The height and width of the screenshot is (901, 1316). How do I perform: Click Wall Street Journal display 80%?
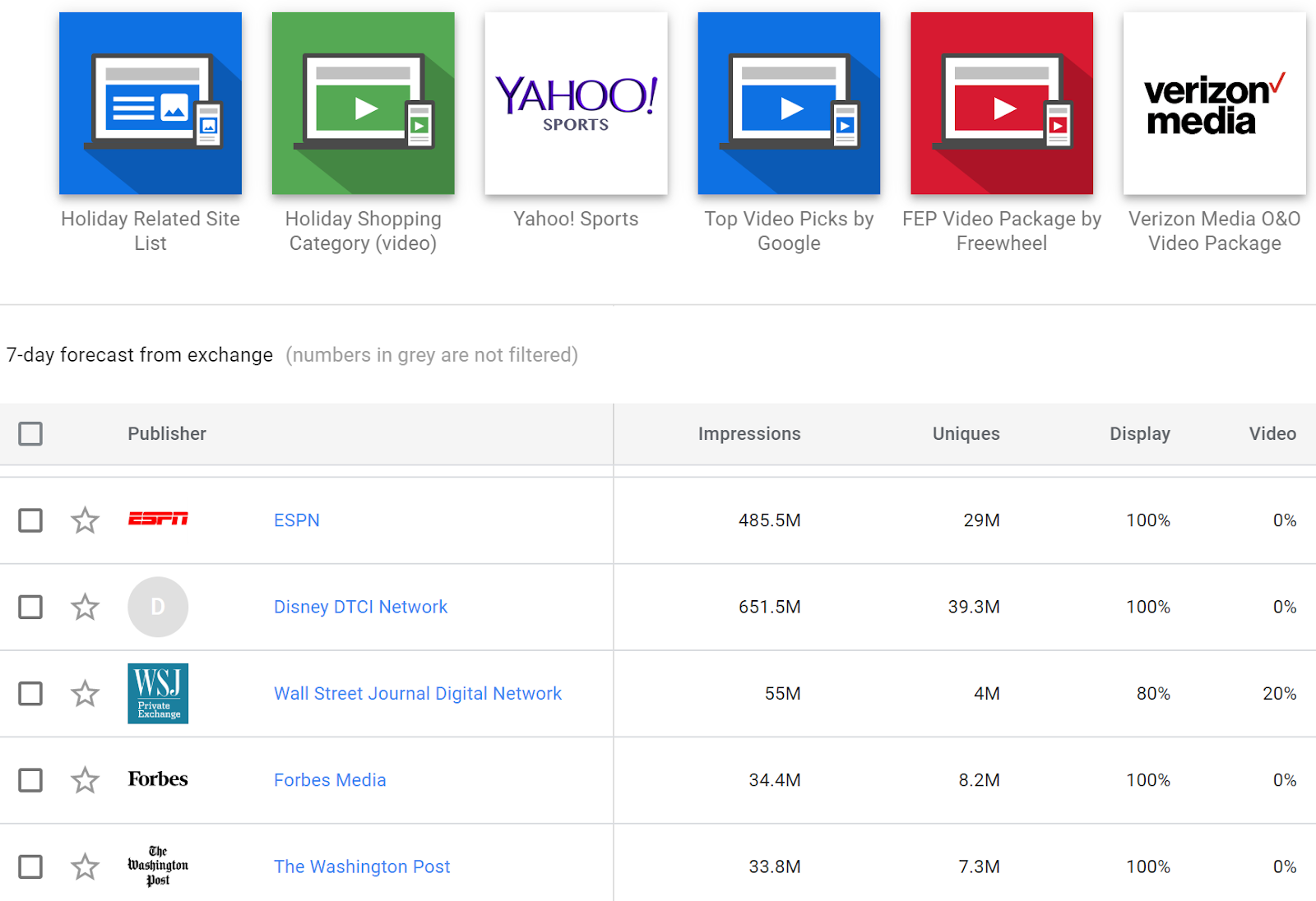1153,693
